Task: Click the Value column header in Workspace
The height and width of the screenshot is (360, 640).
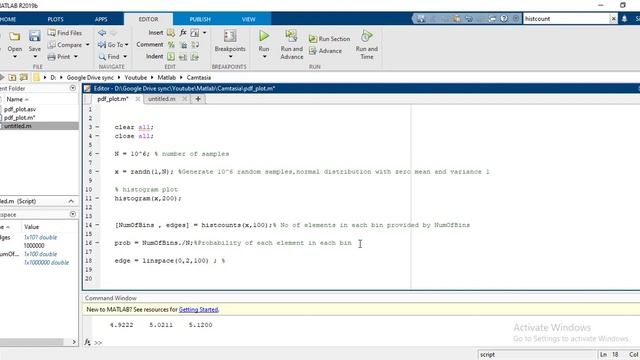Action: pos(31,227)
